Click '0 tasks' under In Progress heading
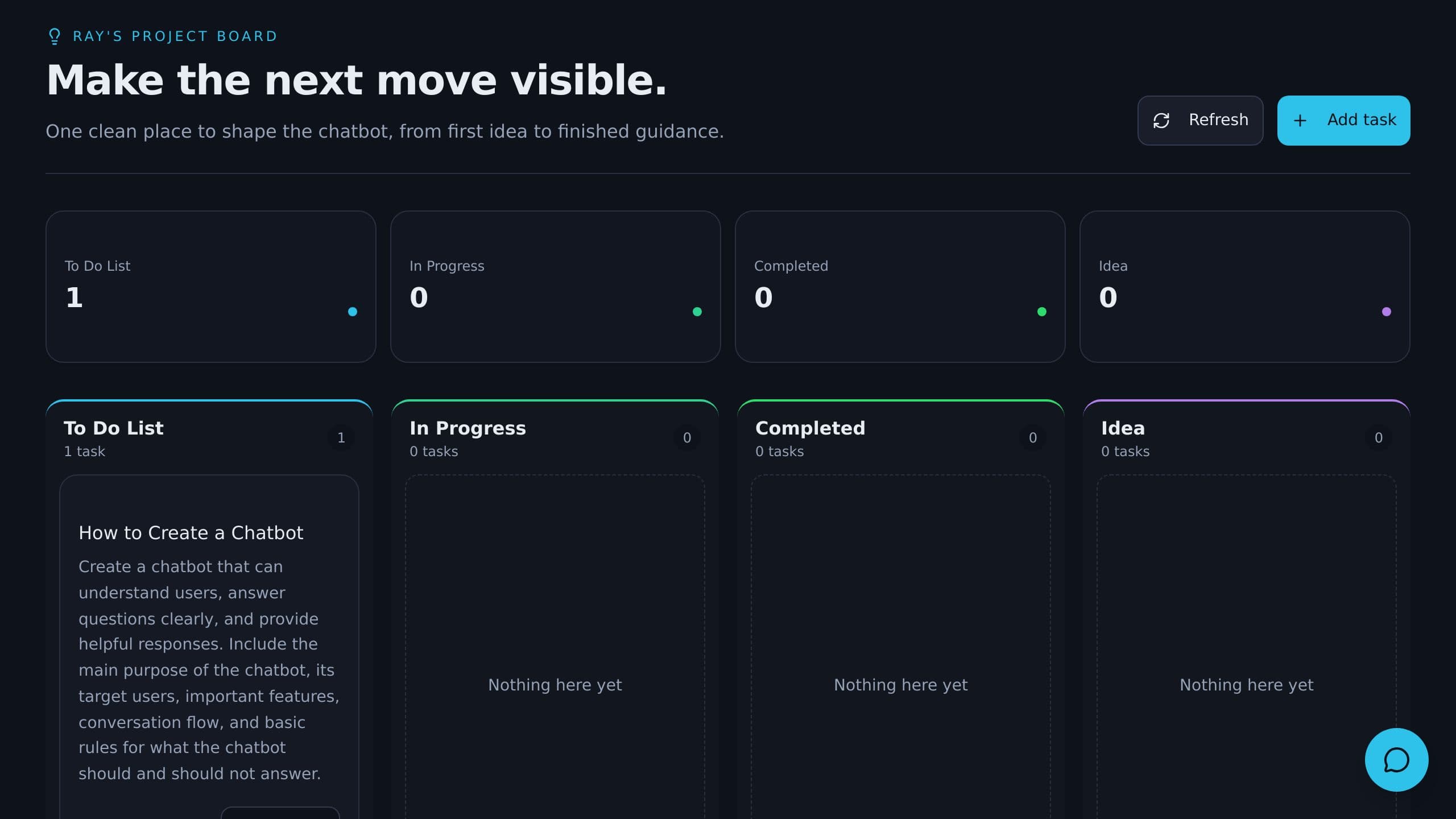The image size is (1456, 819). click(x=433, y=452)
